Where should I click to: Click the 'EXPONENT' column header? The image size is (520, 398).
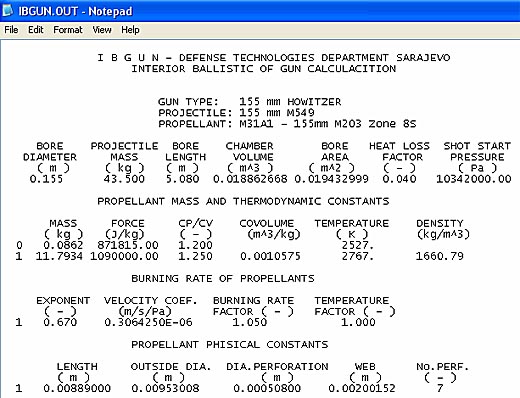click(63, 301)
